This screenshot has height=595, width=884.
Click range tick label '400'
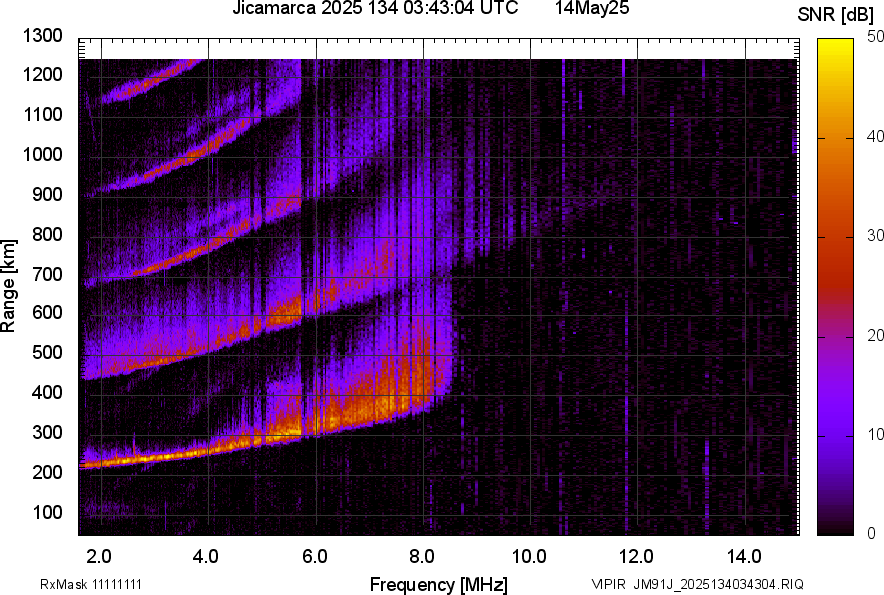[x=47, y=392]
